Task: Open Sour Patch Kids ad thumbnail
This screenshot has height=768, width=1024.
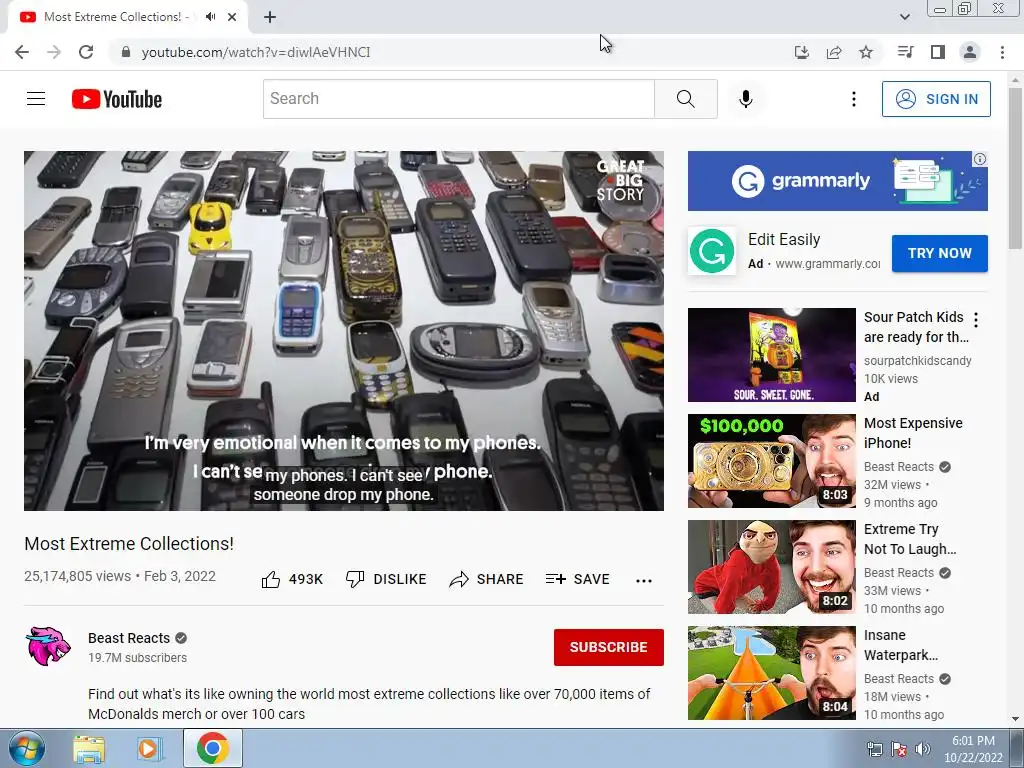Action: tap(771, 355)
